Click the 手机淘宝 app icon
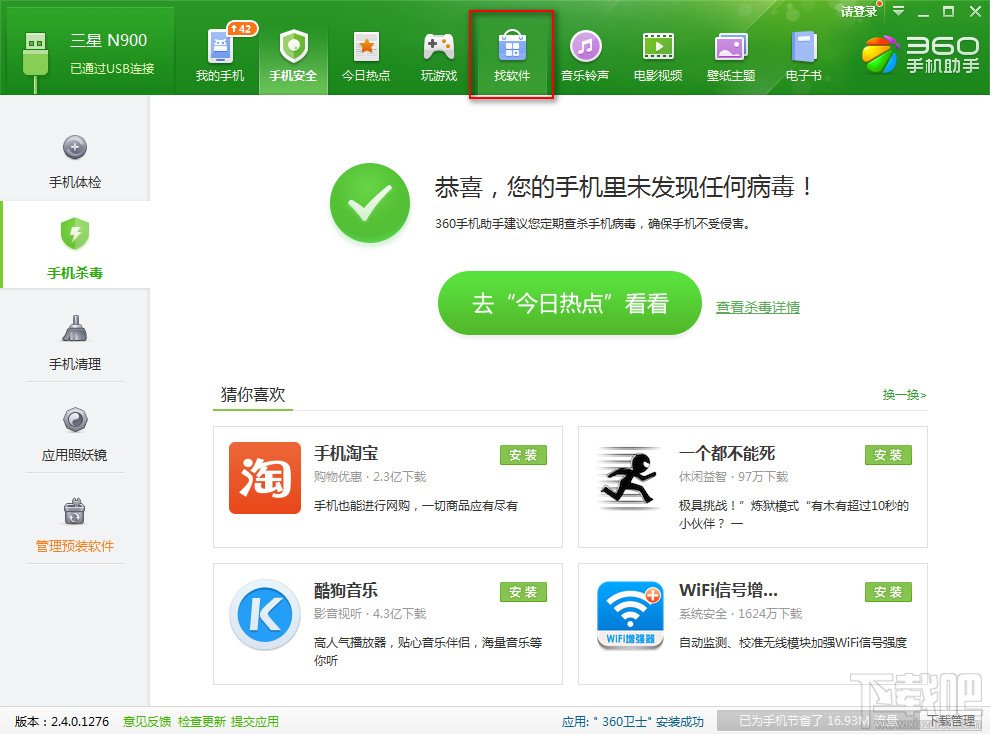 coord(265,478)
